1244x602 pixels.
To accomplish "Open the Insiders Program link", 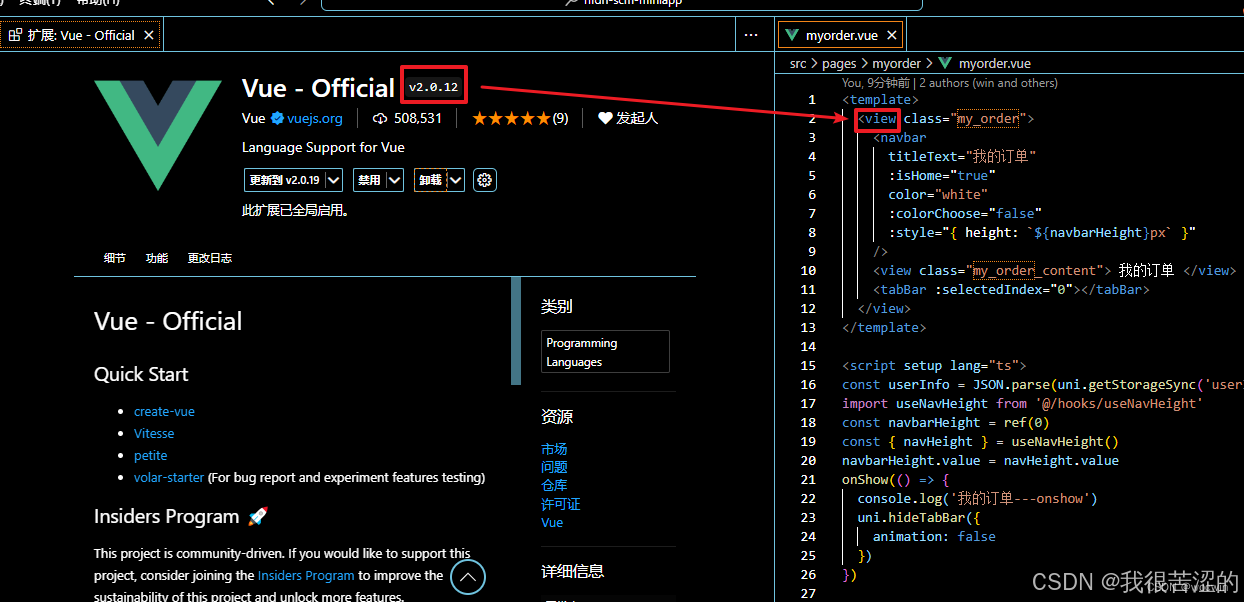I will coord(306,575).
